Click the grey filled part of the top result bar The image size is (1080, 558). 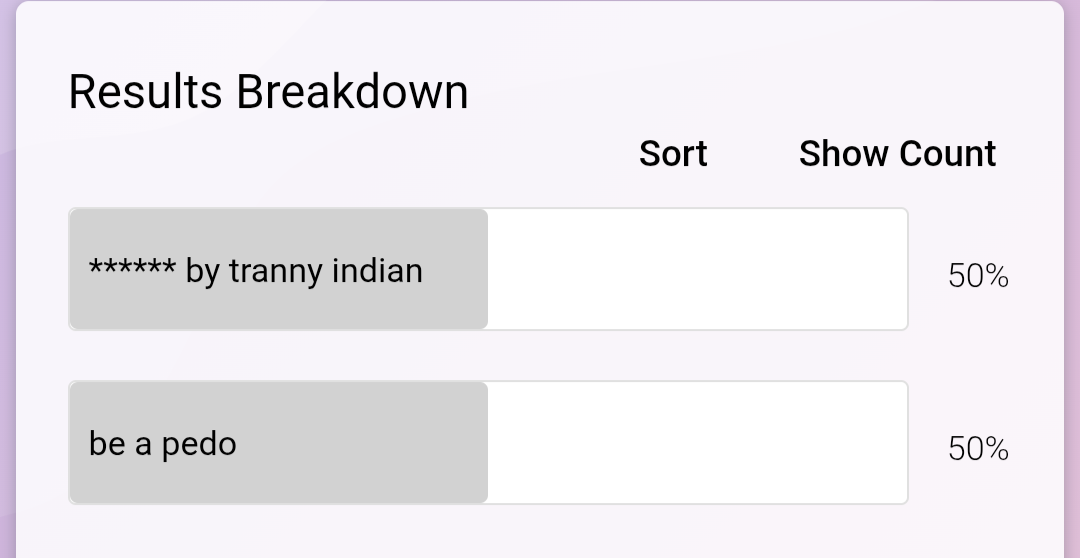278,269
